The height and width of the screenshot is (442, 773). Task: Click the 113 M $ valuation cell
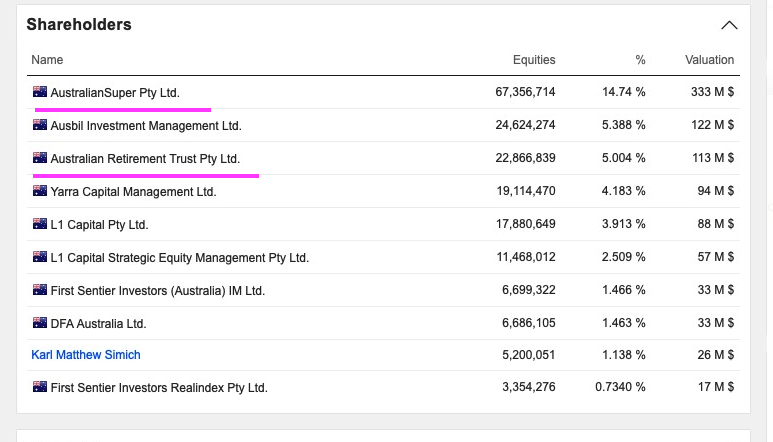coord(712,158)
